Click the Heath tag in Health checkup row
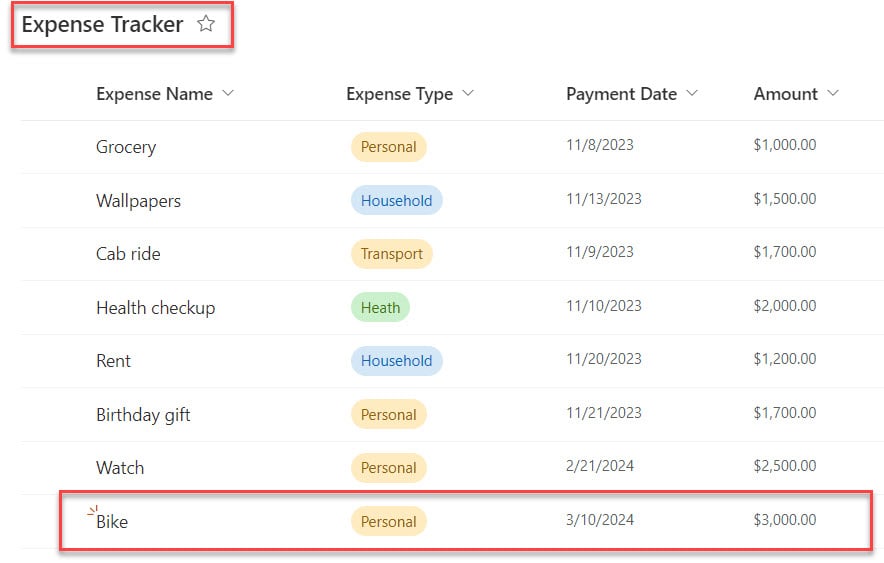Image resolution: width=884 pixels, height=563 pixels. 381,308
